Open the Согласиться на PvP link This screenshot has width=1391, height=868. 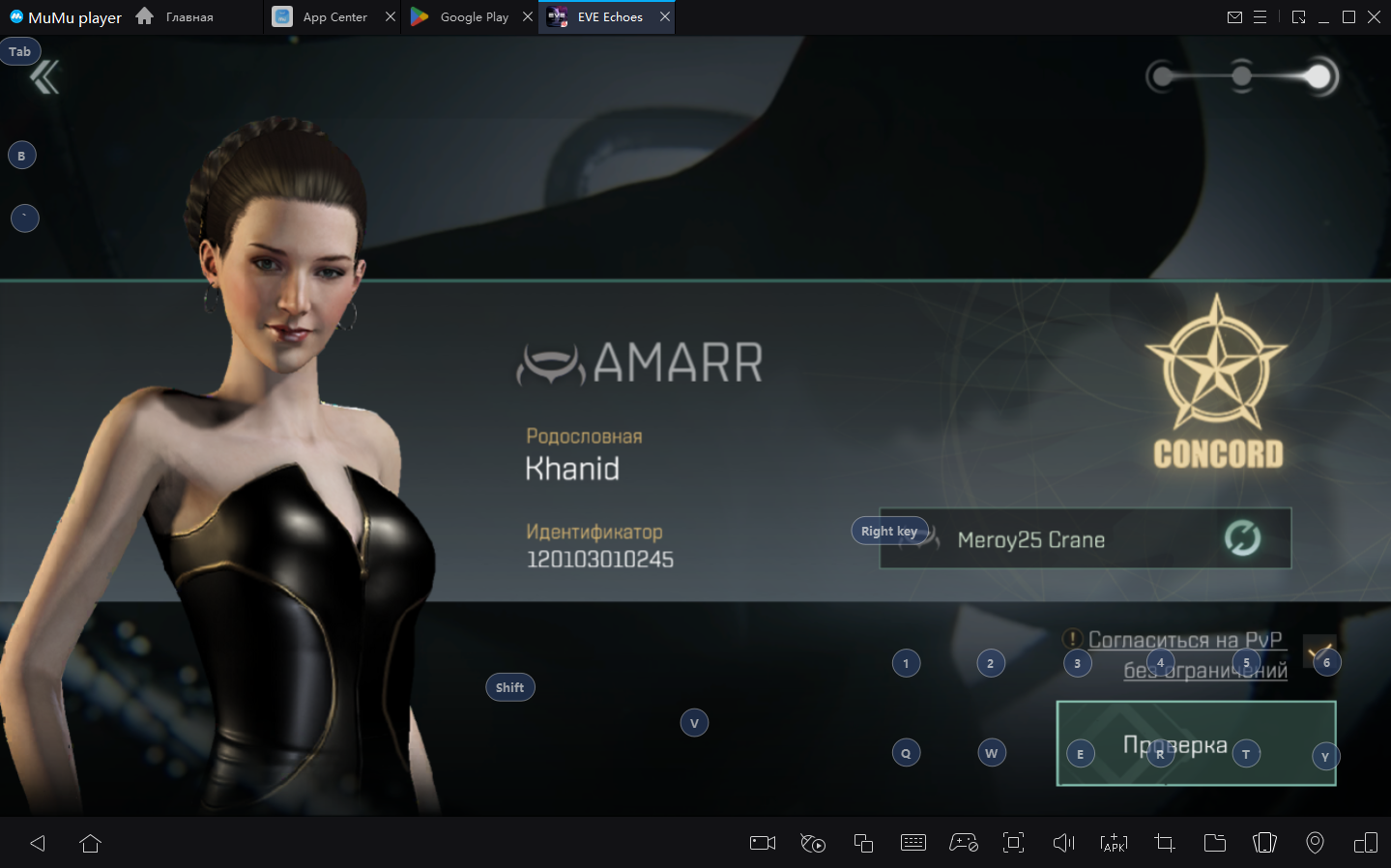pyautogui.click(x=1186, y=641)
